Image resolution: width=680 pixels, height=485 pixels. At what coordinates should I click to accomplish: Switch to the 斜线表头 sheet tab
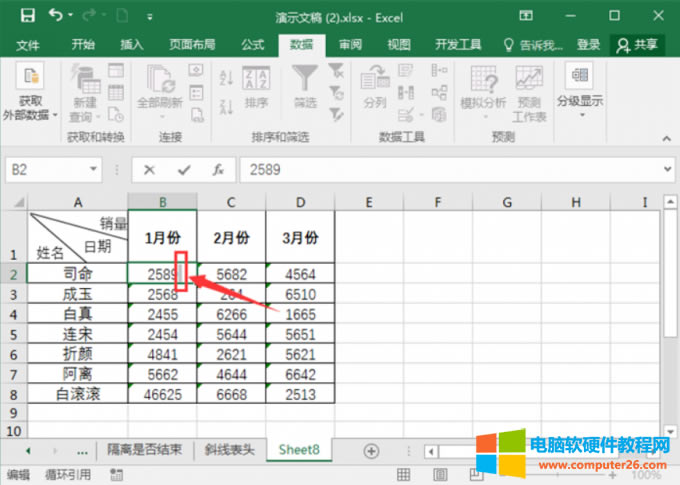[x=229, y=451]
